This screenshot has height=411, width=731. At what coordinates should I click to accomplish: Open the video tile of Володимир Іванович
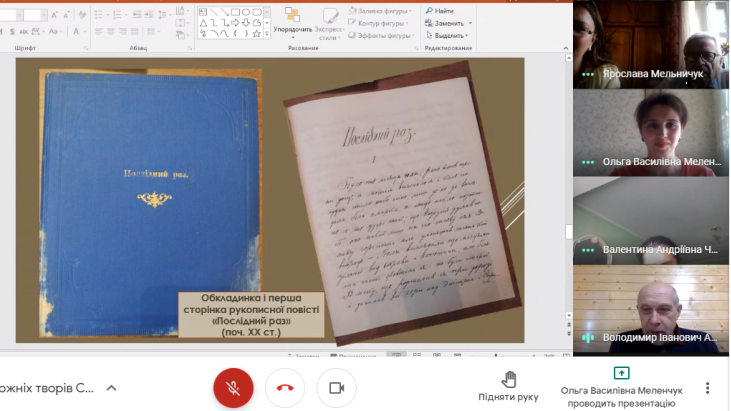(x=651, y=310)
